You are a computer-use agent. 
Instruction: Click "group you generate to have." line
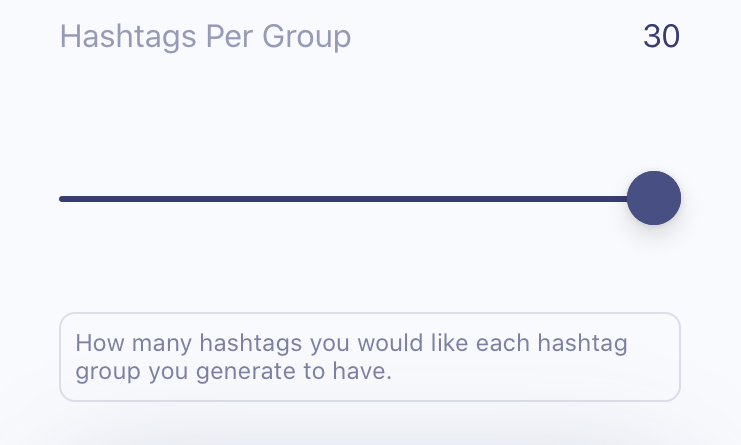(230, 372)
